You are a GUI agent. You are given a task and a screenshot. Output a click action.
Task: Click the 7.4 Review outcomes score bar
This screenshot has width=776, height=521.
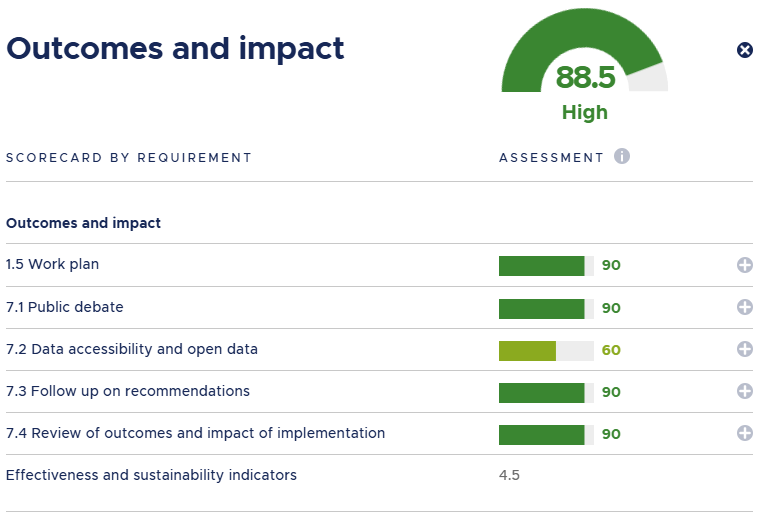coord(546,433)
